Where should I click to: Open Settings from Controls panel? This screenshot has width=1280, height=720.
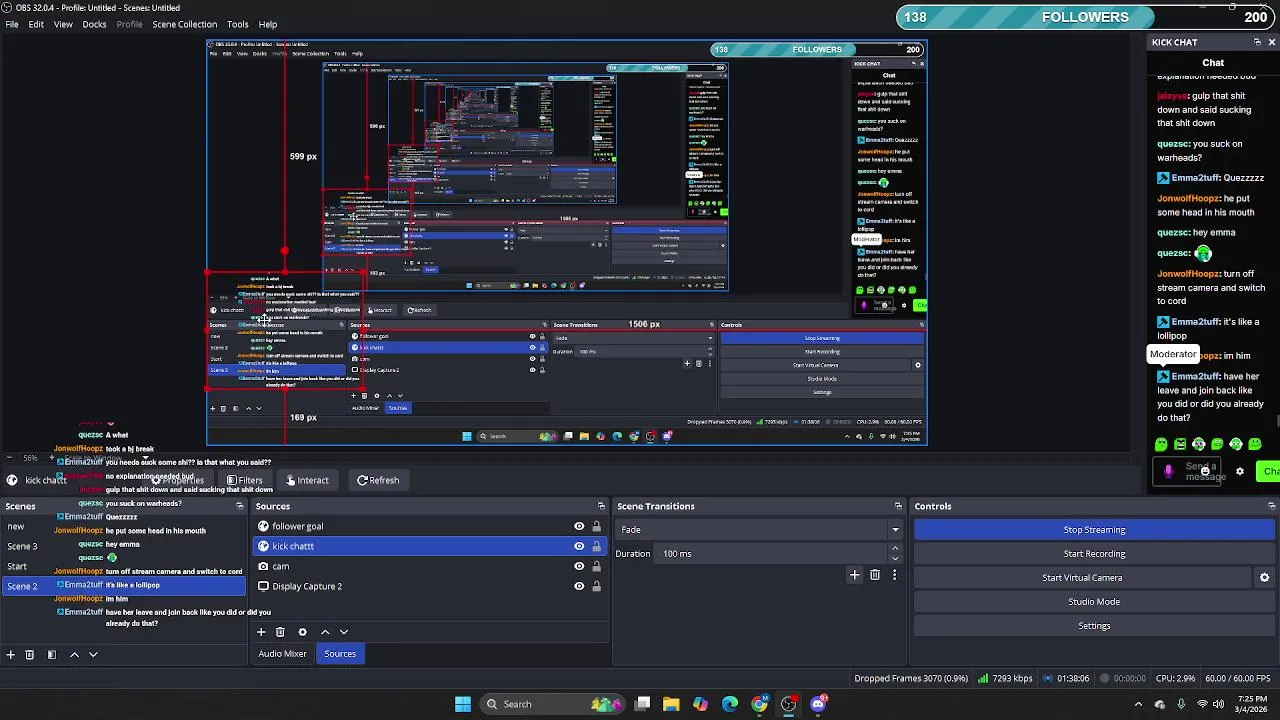pyautogui.click(x=1094, y=626)
